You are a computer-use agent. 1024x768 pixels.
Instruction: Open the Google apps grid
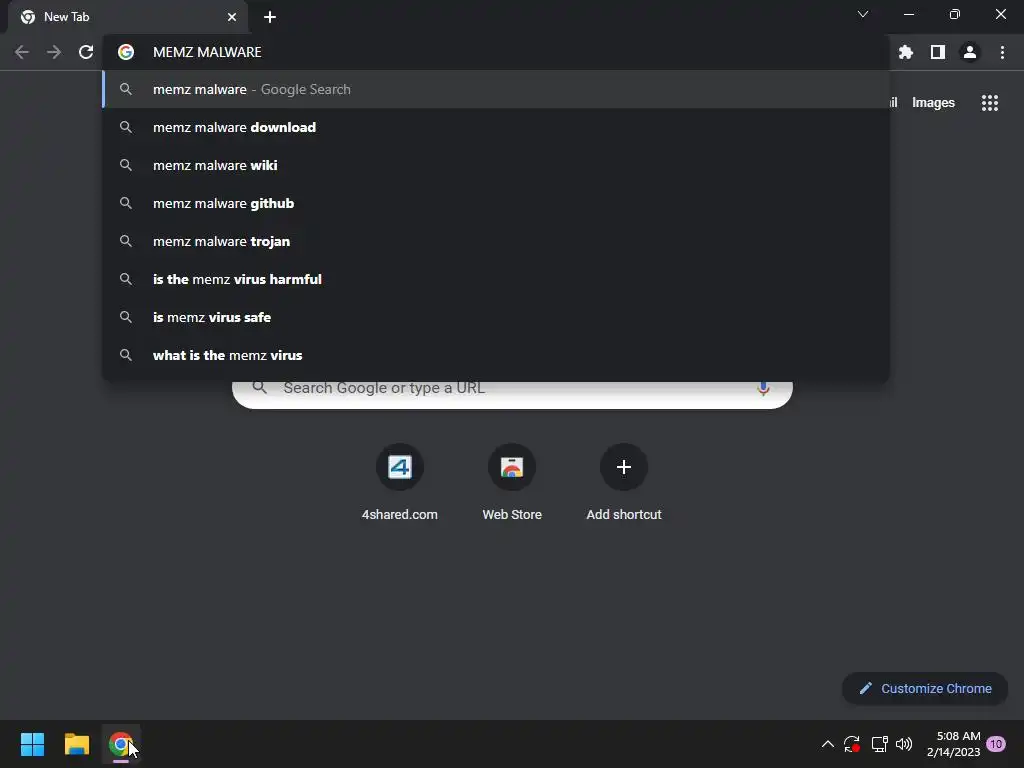(990, 103)
